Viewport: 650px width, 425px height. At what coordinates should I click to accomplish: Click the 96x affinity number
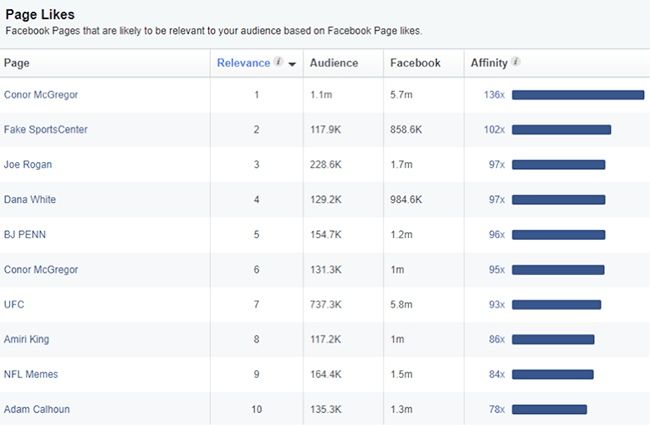click(497, 235)
